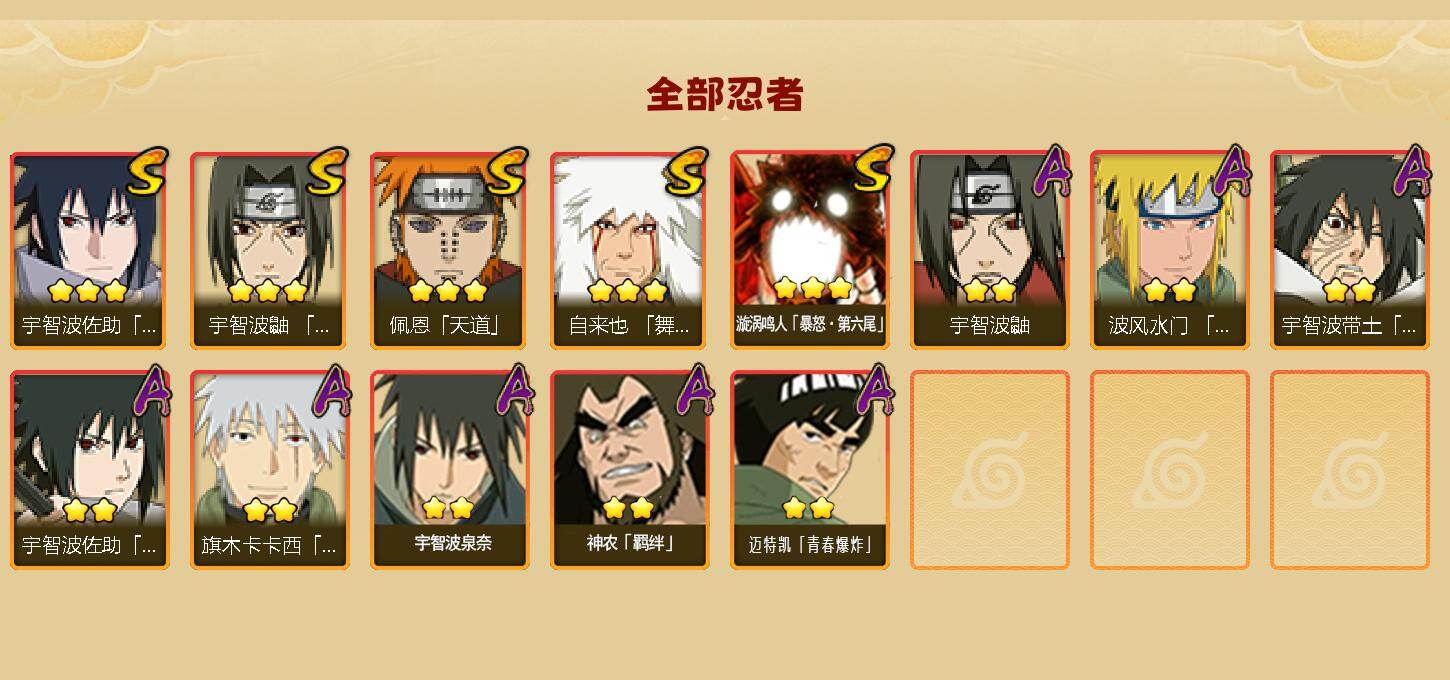Select the 旗木卡卡西 silver-haired card
Screen dimensions: 1450x680
[269, 470]
